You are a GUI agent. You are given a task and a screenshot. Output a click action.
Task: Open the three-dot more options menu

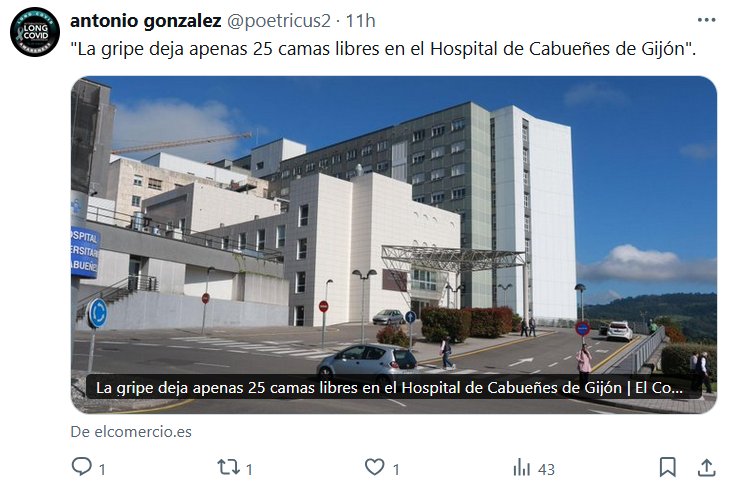[x=706, y=20]
